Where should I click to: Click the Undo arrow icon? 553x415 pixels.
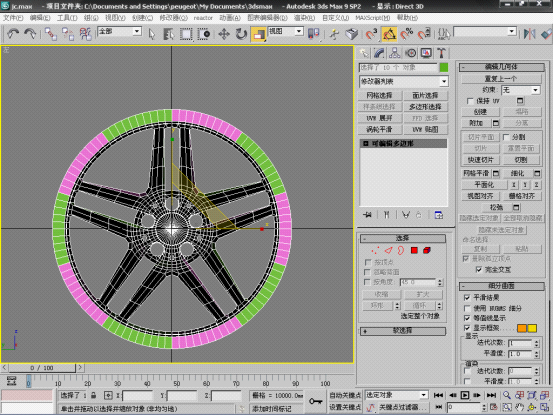tap(13, 34)
